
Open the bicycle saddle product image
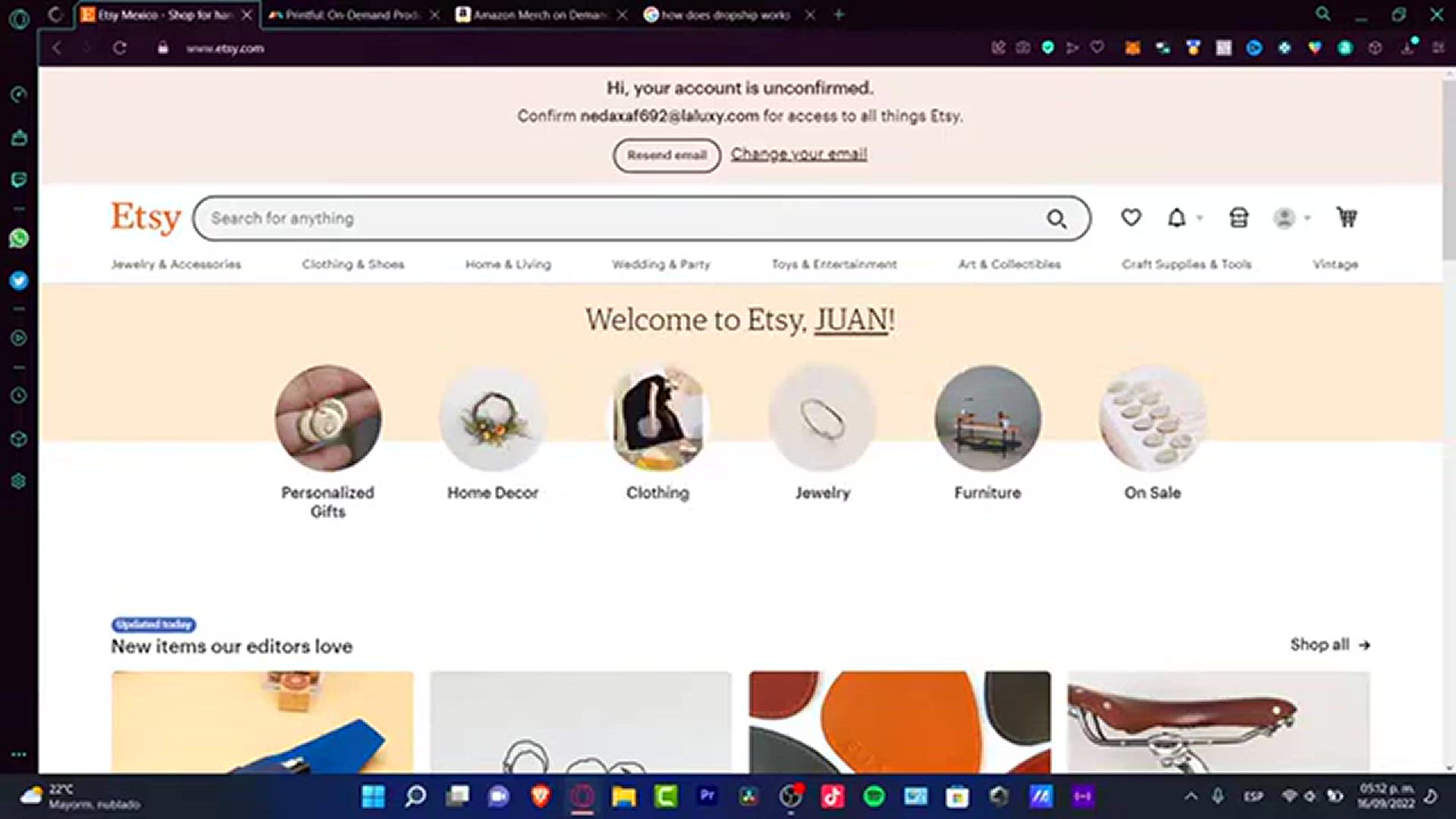coord(1219,722)
